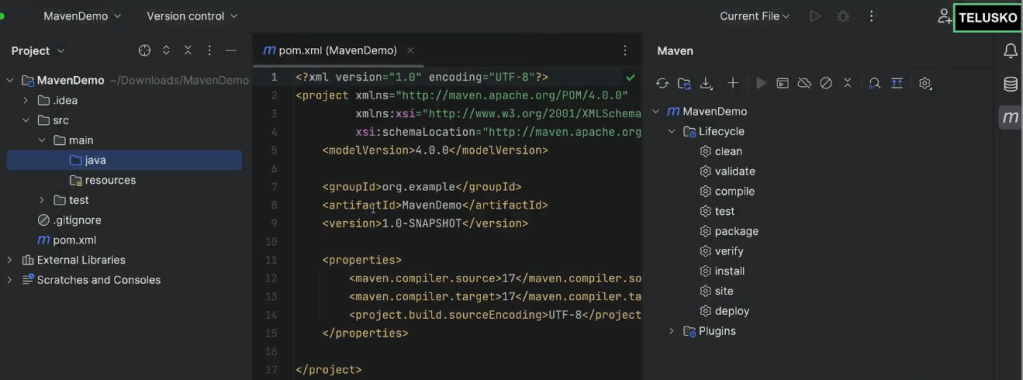Select the clean lifecycle goal
The height and width of the screenshot is (380, 1023).
[x=721, y=151]
